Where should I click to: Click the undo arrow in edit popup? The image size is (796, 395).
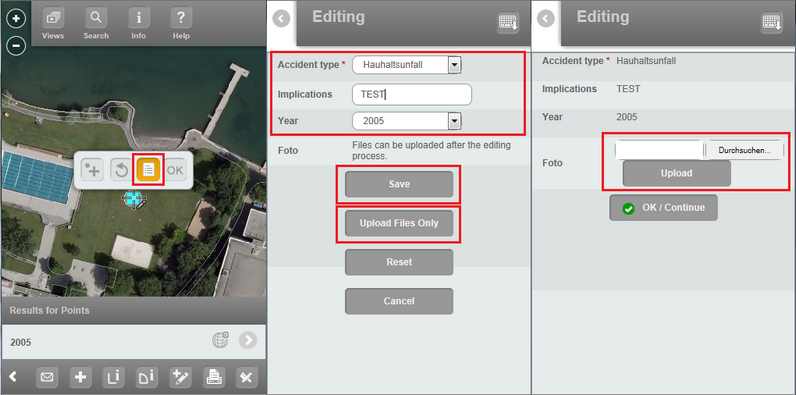121,170
